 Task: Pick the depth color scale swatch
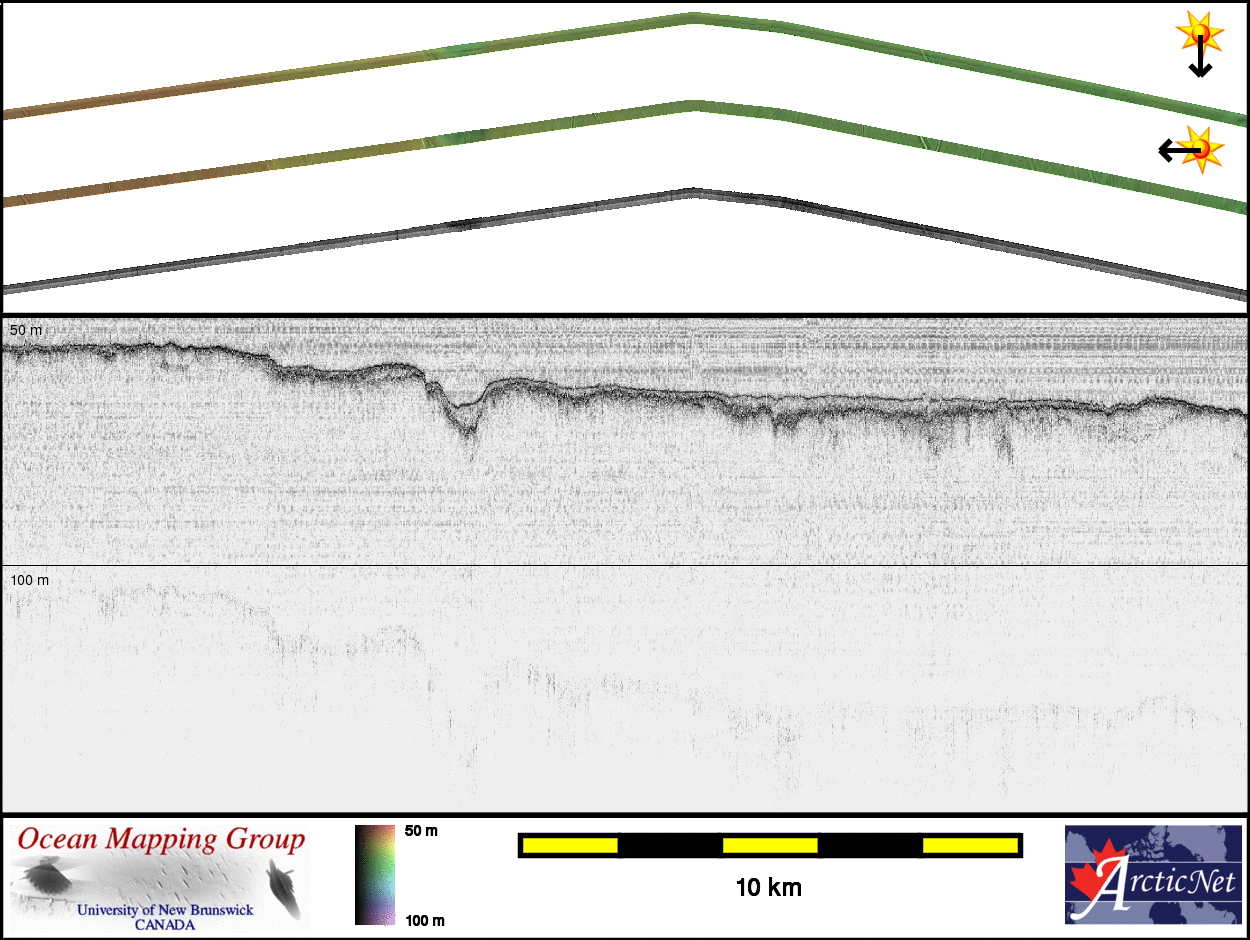(x=376, y=875)
